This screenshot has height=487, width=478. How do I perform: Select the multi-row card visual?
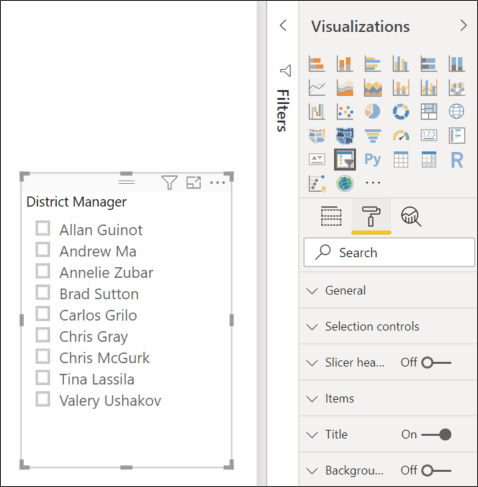(457, 135)
